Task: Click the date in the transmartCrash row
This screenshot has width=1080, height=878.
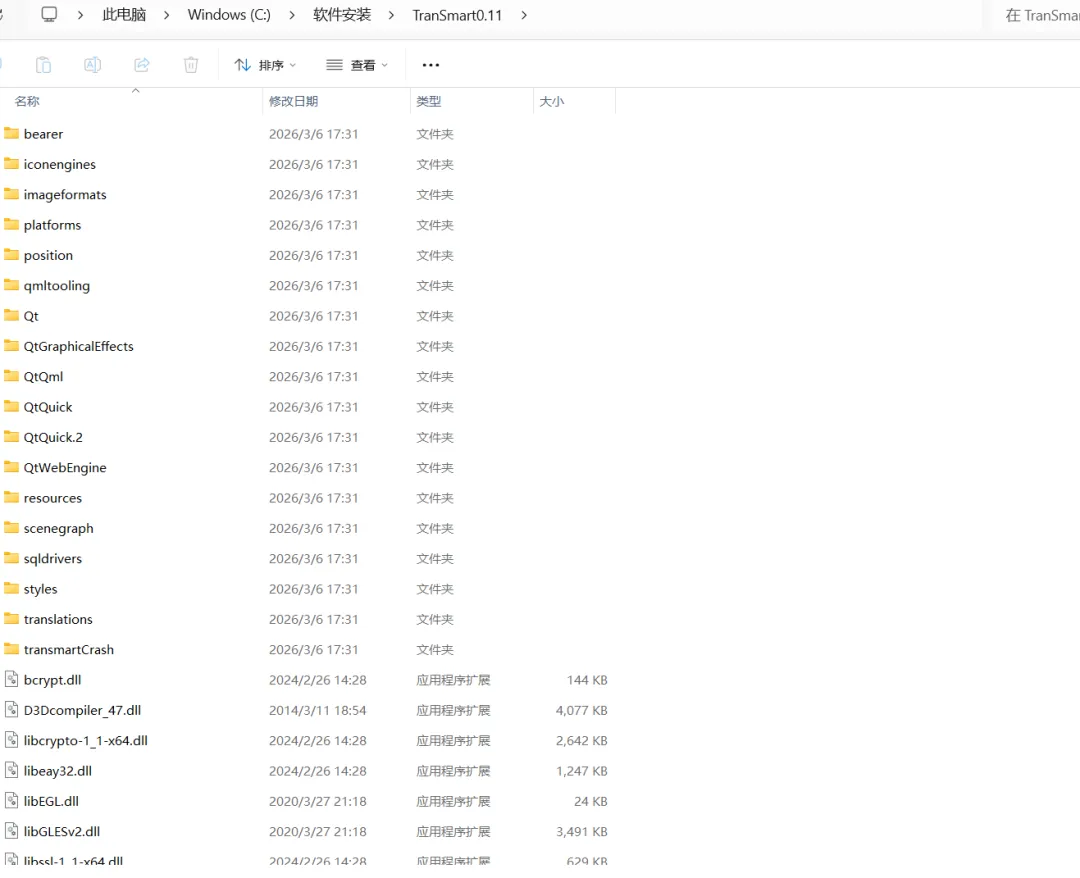Action: [313, 650]
